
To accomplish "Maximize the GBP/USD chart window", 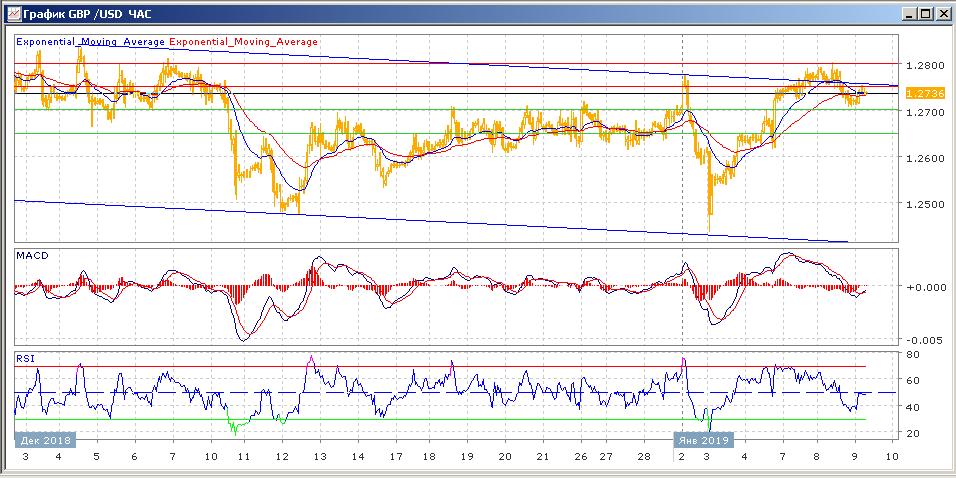I will [x=925, y=13].
